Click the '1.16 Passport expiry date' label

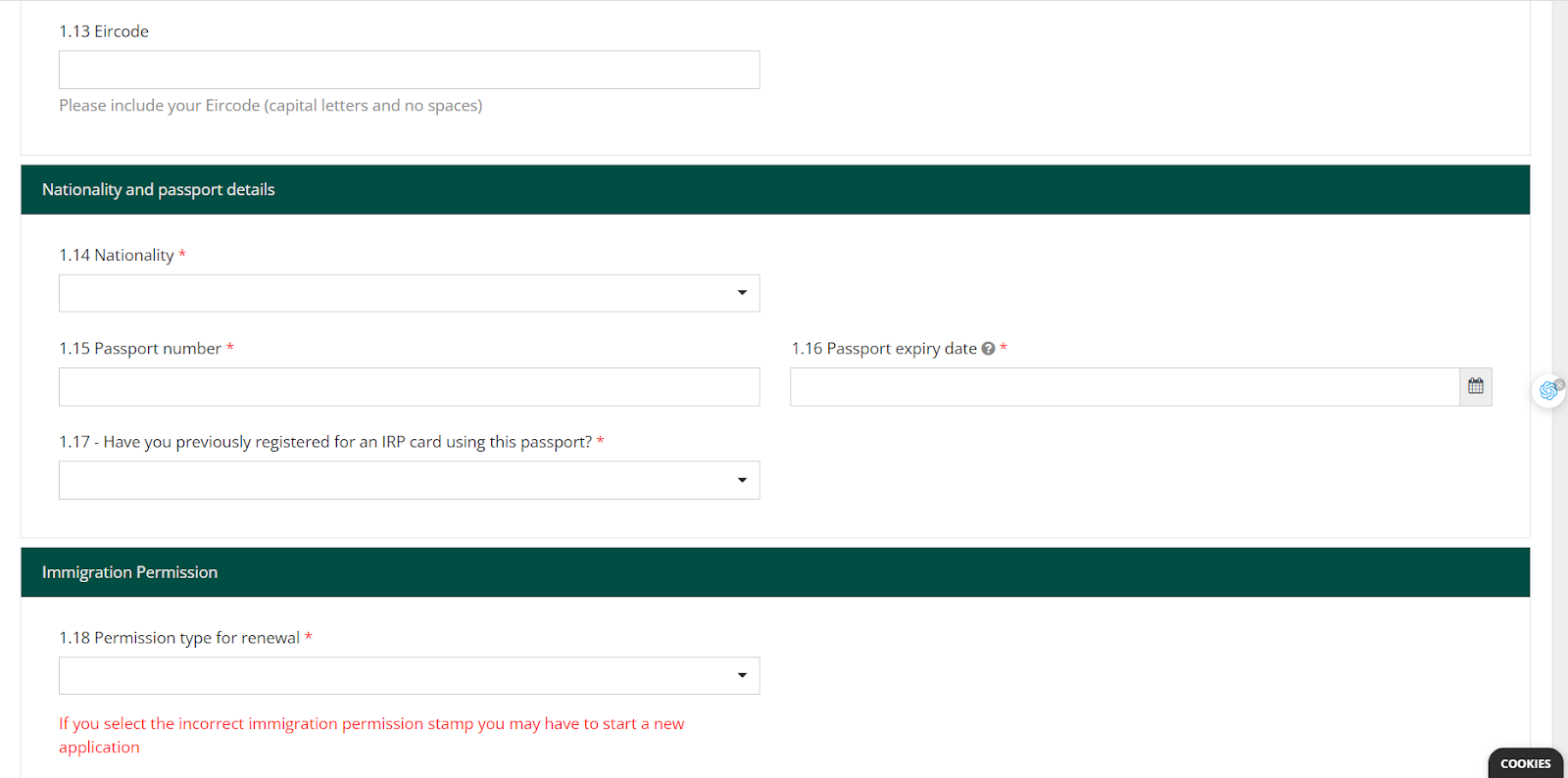(884, 349)
